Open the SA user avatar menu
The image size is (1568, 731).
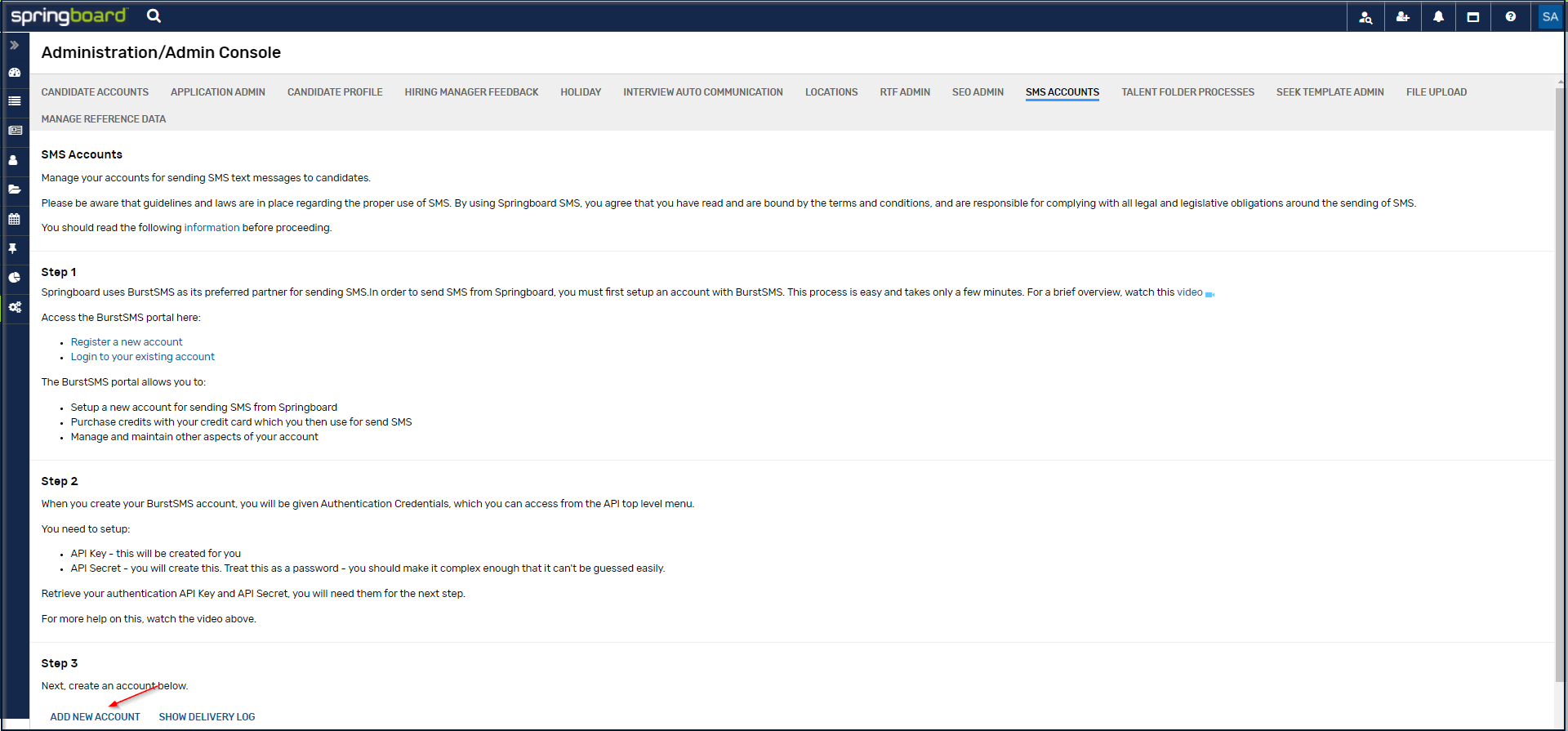[1550, 16]
